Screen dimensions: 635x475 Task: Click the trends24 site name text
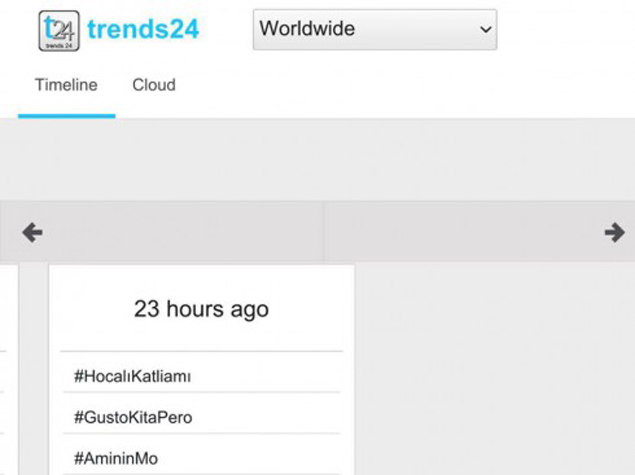(x=143, y=29)
